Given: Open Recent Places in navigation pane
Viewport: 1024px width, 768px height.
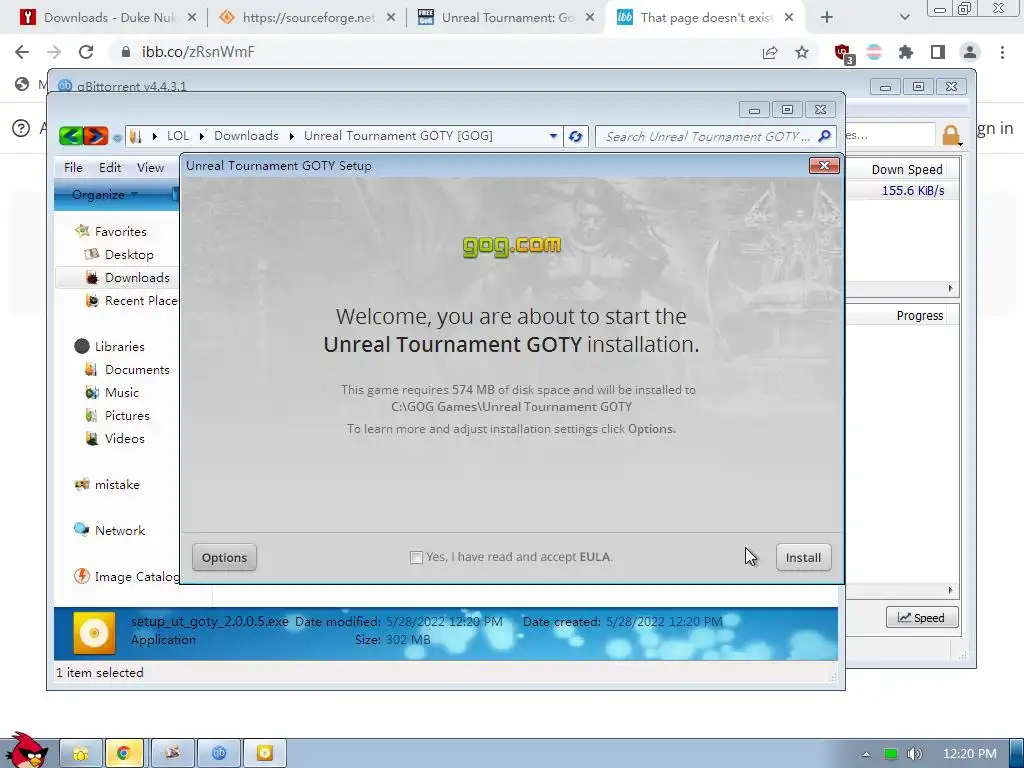Looking at the screenshot, I should 140,300.
